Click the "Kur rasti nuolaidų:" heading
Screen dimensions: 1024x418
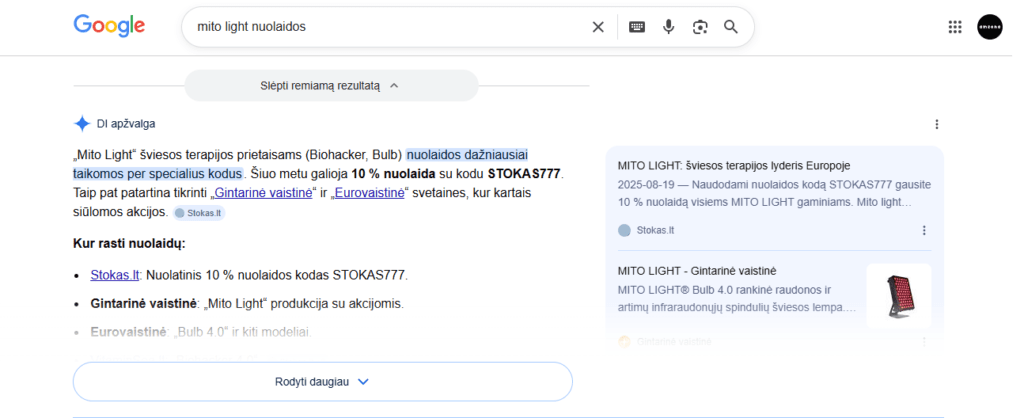tap(129, 244)
